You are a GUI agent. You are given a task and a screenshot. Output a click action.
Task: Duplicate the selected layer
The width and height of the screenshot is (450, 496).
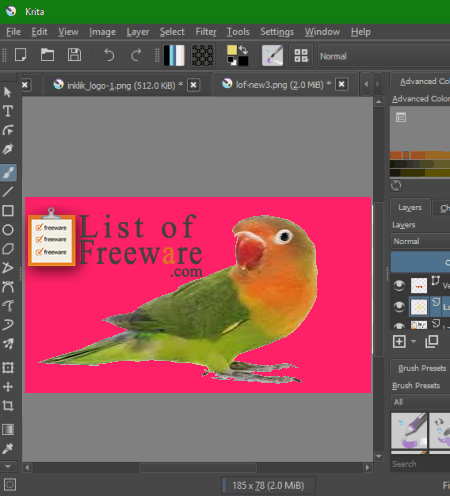(x=432, y=341)
